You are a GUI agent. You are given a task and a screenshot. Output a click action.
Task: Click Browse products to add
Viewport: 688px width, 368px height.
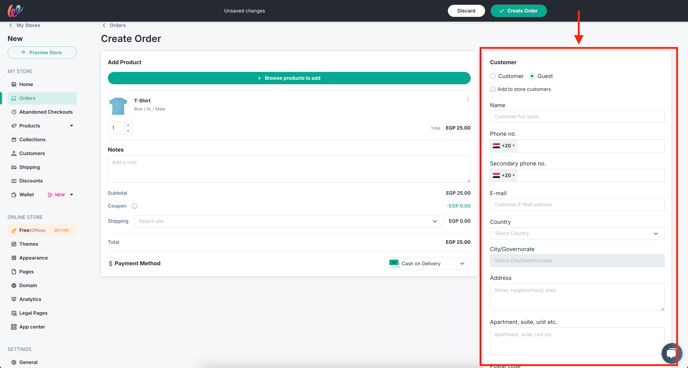click(x=289, y=78)
